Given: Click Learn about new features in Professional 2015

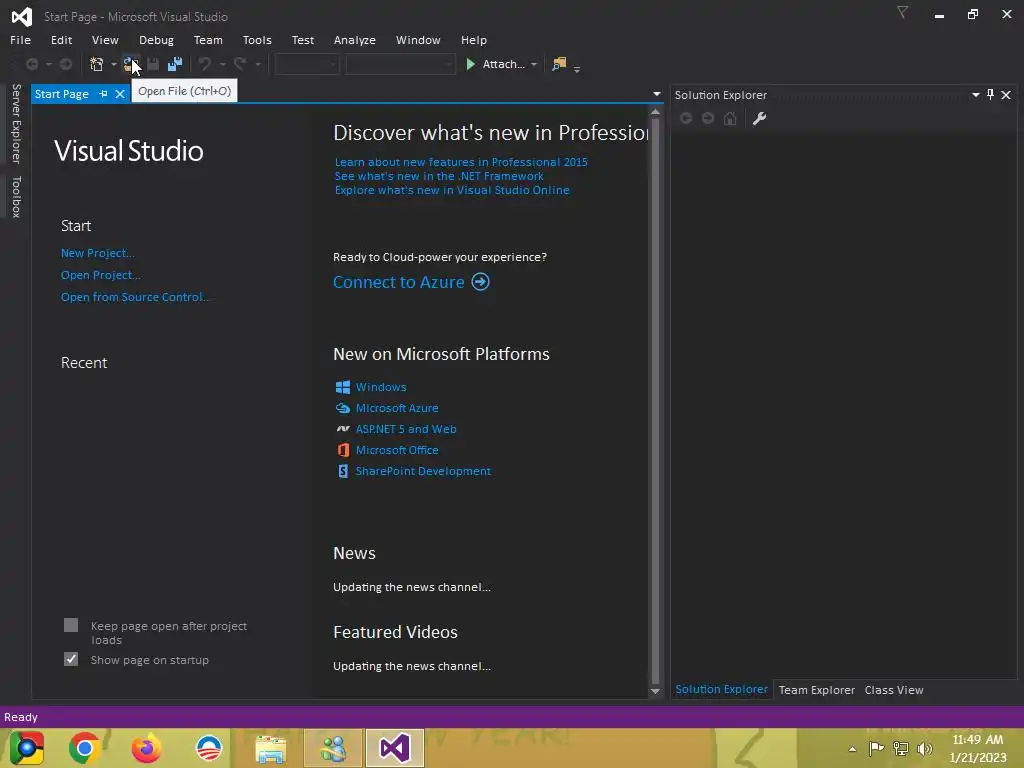Looking at the screenshot, I should point(461,162).
